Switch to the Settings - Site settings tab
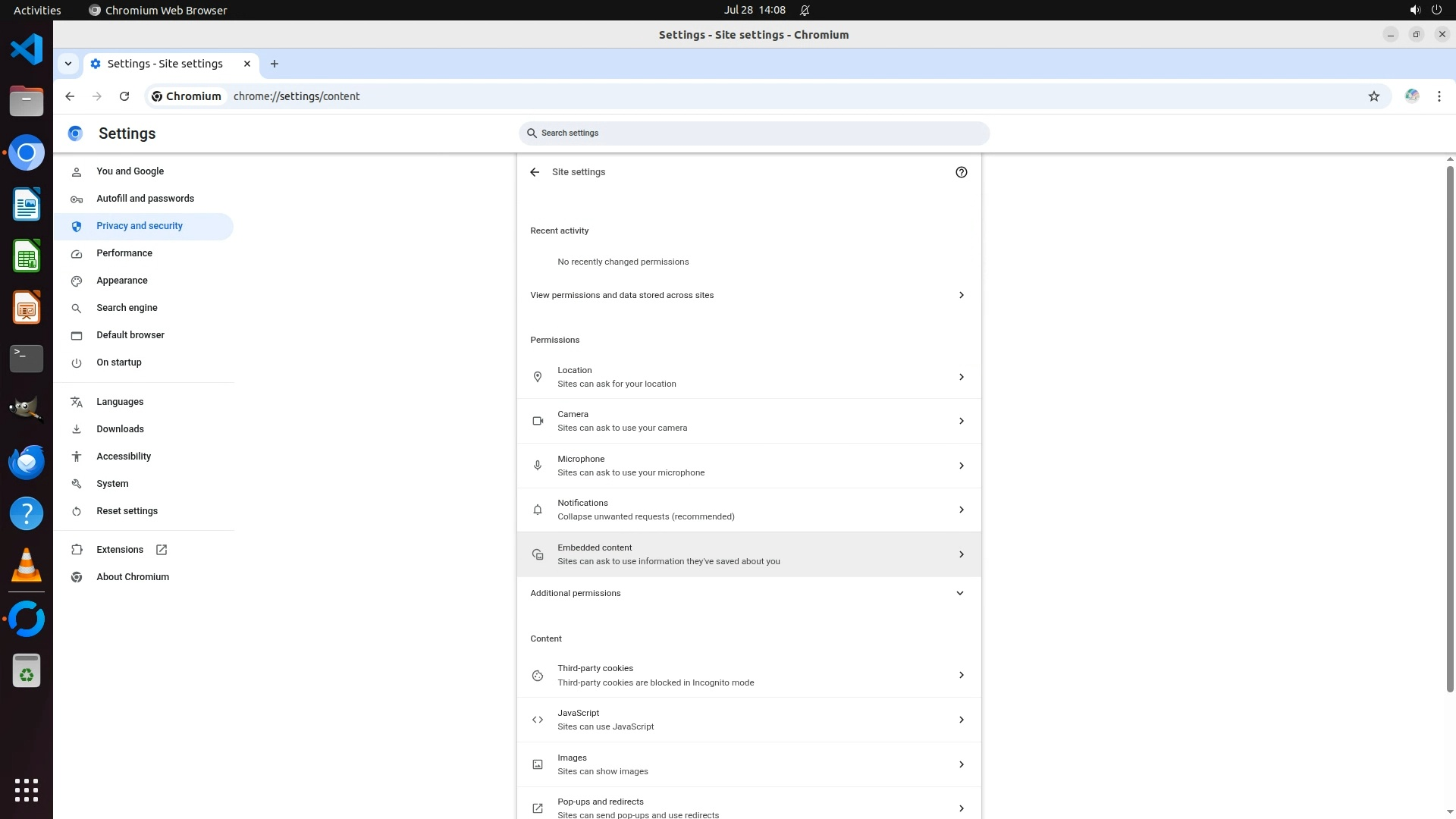The image size is (1456, 819). tap(165, 64)
